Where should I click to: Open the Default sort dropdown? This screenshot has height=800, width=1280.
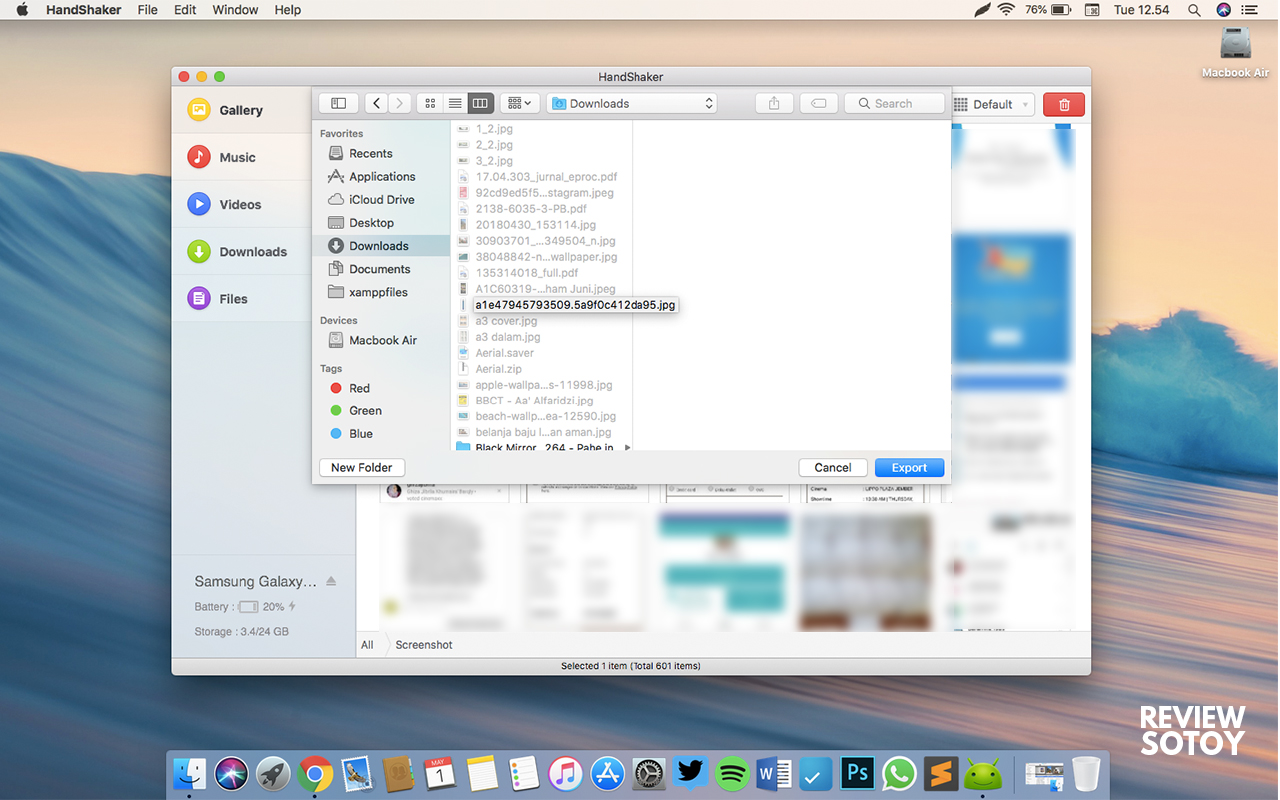[x=992, y=104]
